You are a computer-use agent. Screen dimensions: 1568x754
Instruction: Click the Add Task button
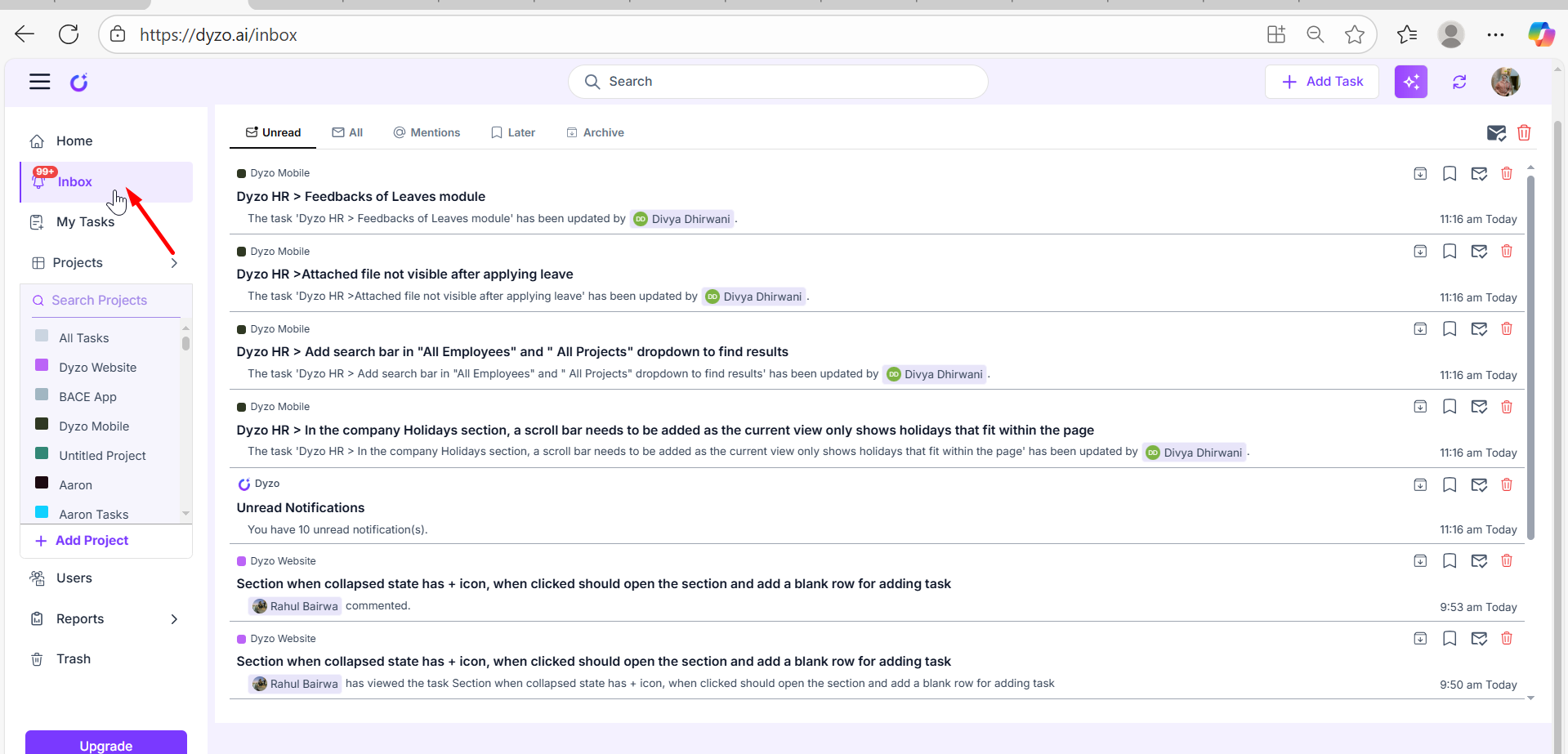coord(1322,82)
